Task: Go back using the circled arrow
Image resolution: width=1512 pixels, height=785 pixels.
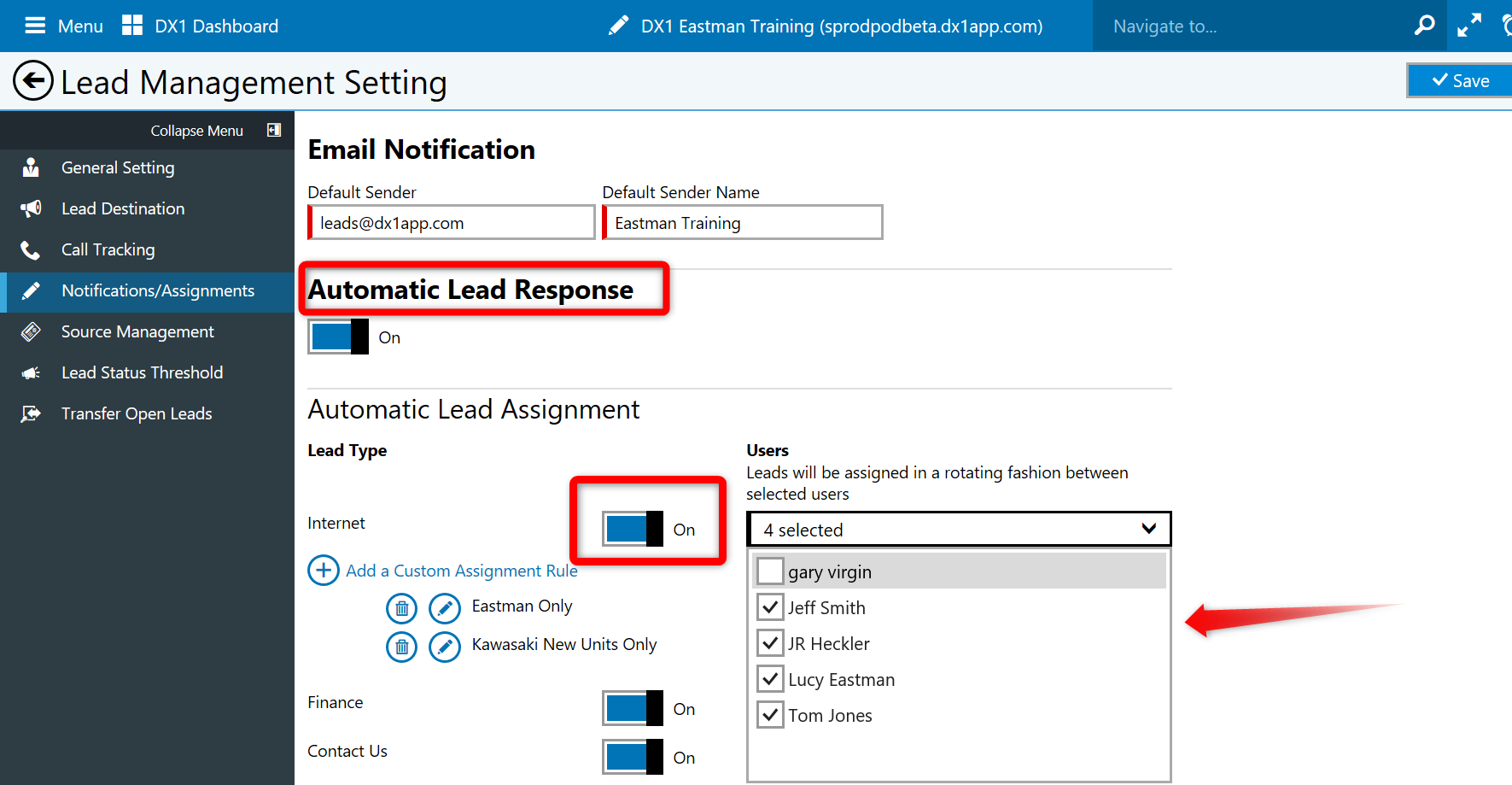Action: tap(33, 81)
